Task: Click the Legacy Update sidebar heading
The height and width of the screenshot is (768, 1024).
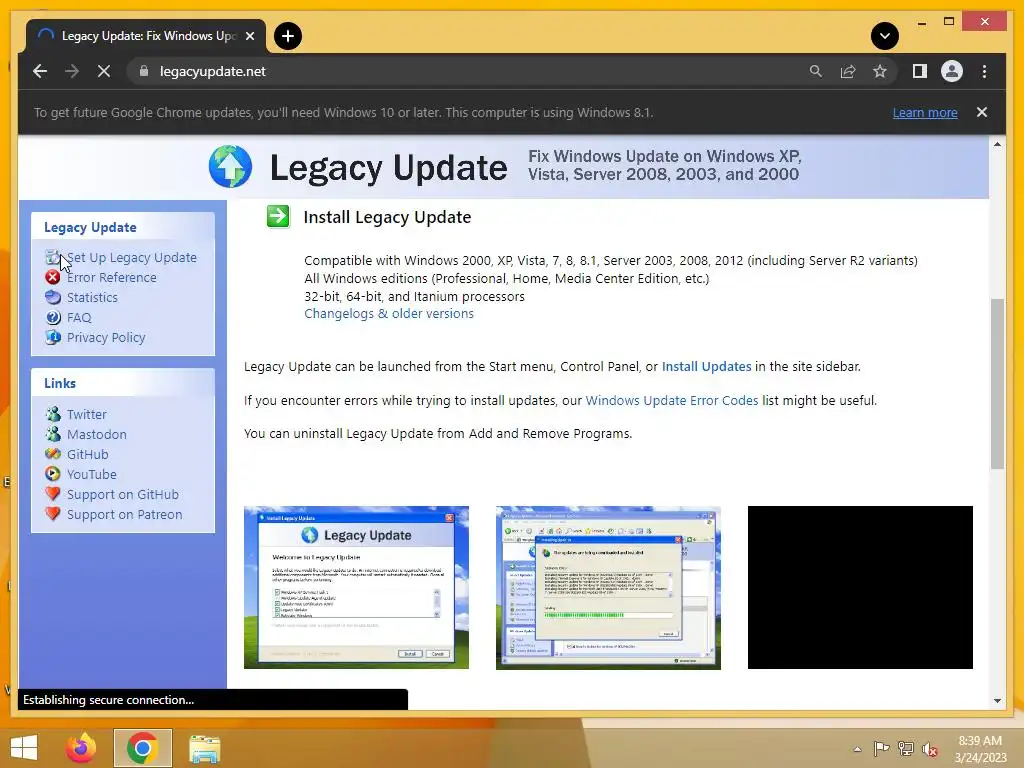Action: (x=90, y=227)
